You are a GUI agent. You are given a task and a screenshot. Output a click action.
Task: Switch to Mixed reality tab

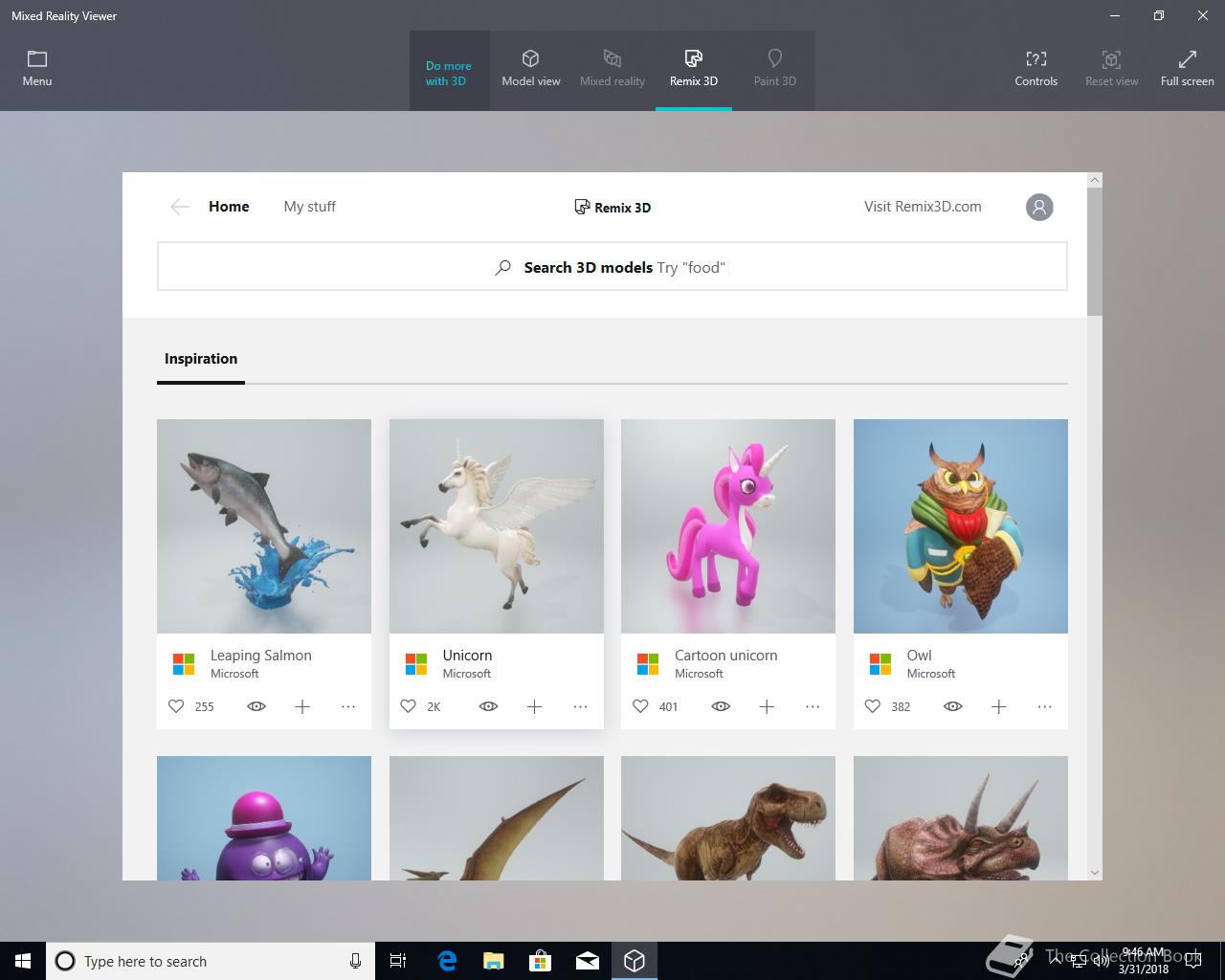(612, 69)
